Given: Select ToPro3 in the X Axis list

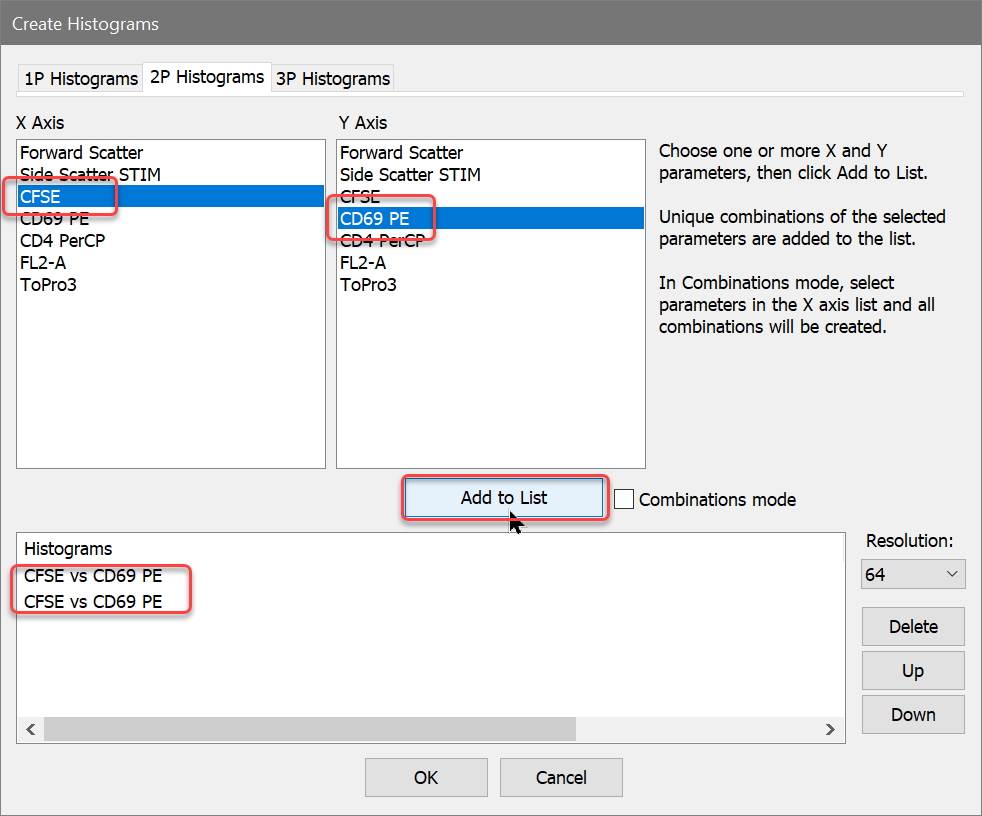Looking at the screenshot, I should (48, 285).
